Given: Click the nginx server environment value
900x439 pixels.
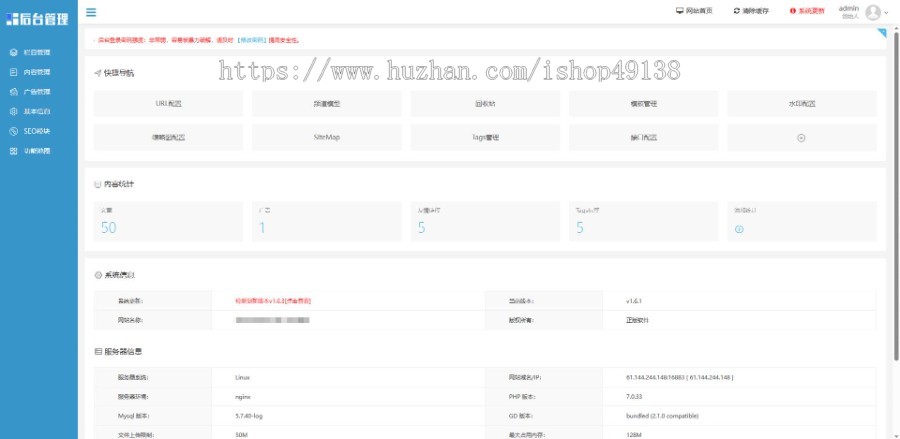Looking at the screenshot, I should 243,397.
